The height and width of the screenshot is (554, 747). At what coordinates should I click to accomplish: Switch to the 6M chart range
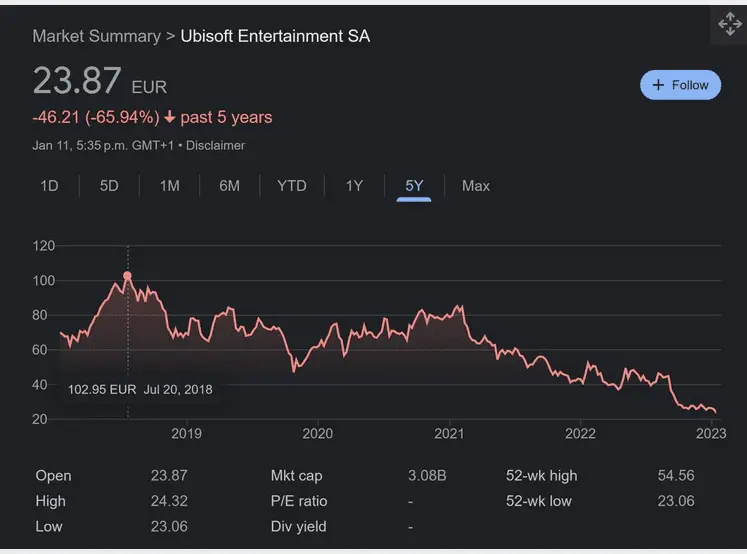pyautogui.click(x=230, y=186)
